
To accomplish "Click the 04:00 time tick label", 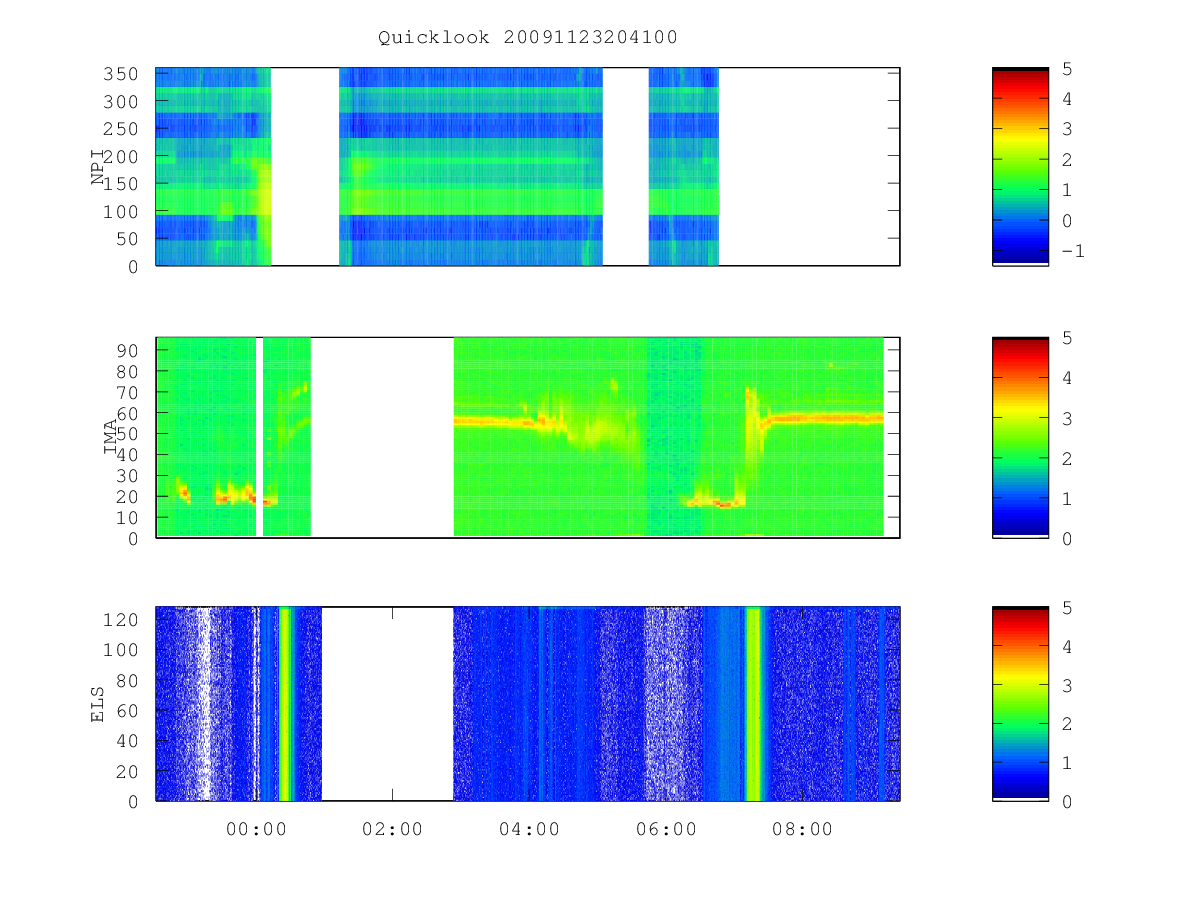I will (x=529, y=829).
